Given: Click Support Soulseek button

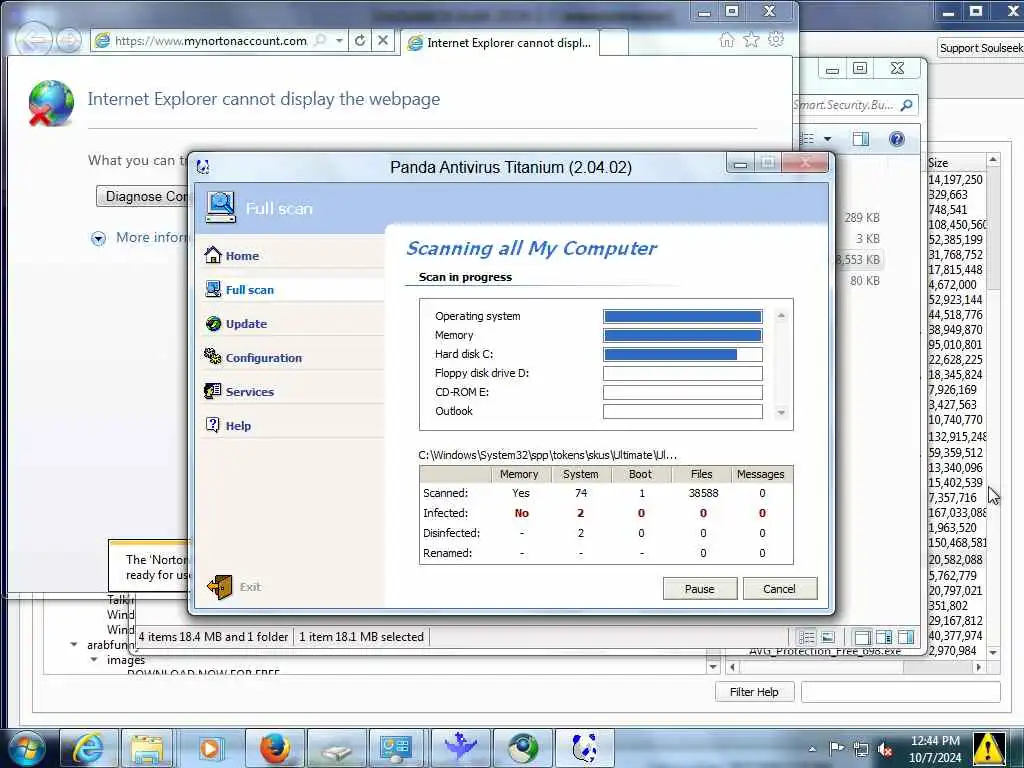Looking at the screenshot, I should tap(980, 48).
